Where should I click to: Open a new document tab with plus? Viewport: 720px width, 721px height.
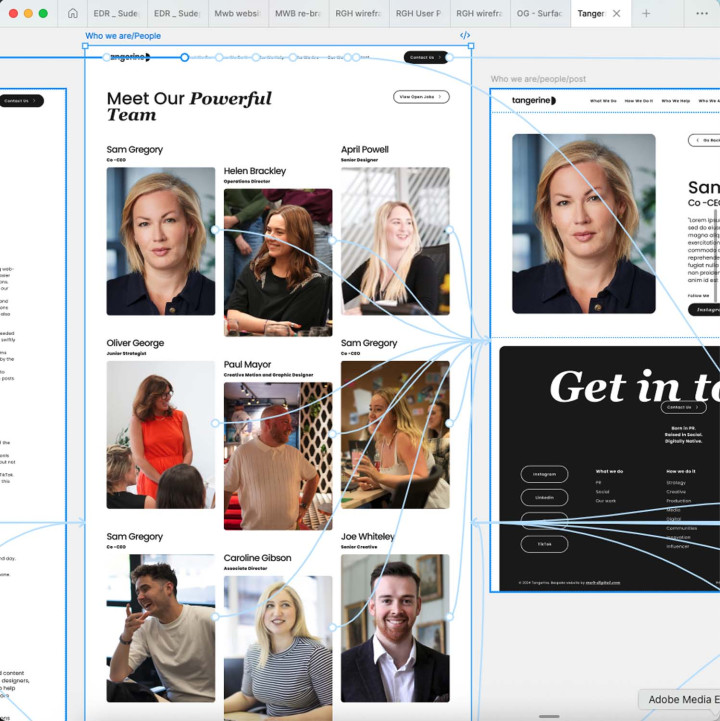point(646,14)
